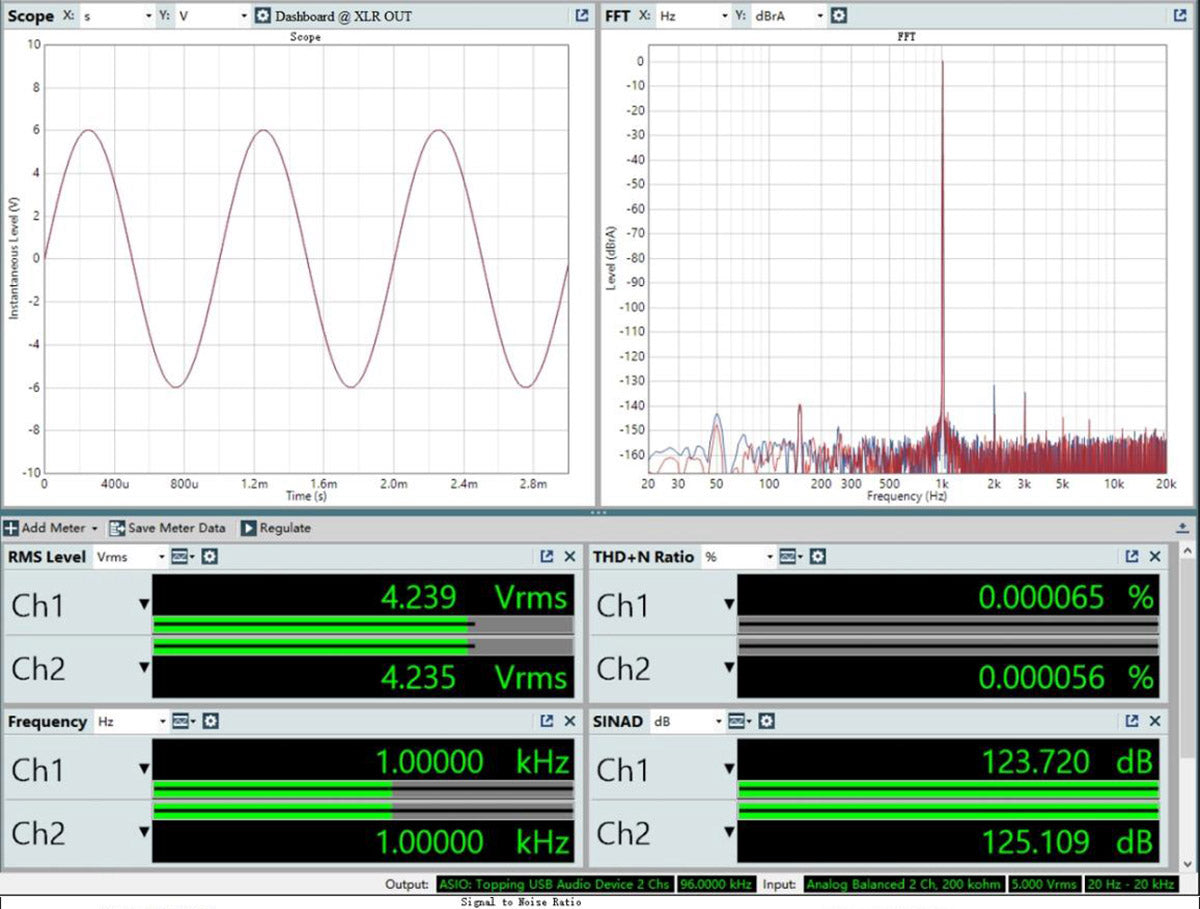Open RMS Level meter settings gear
1200x909 pixels.
[209, 557]
